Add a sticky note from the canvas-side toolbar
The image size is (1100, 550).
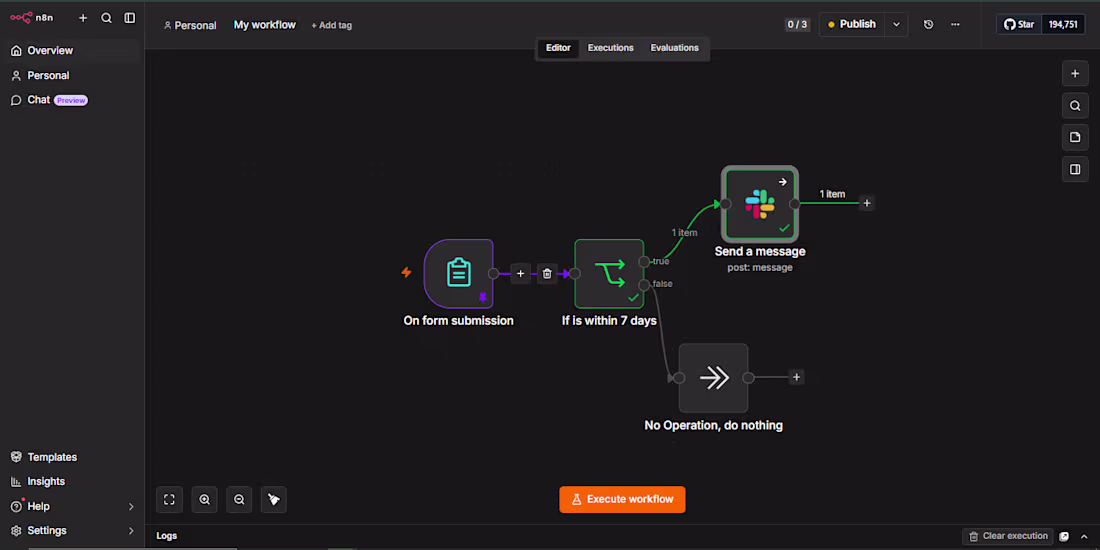1075,138
